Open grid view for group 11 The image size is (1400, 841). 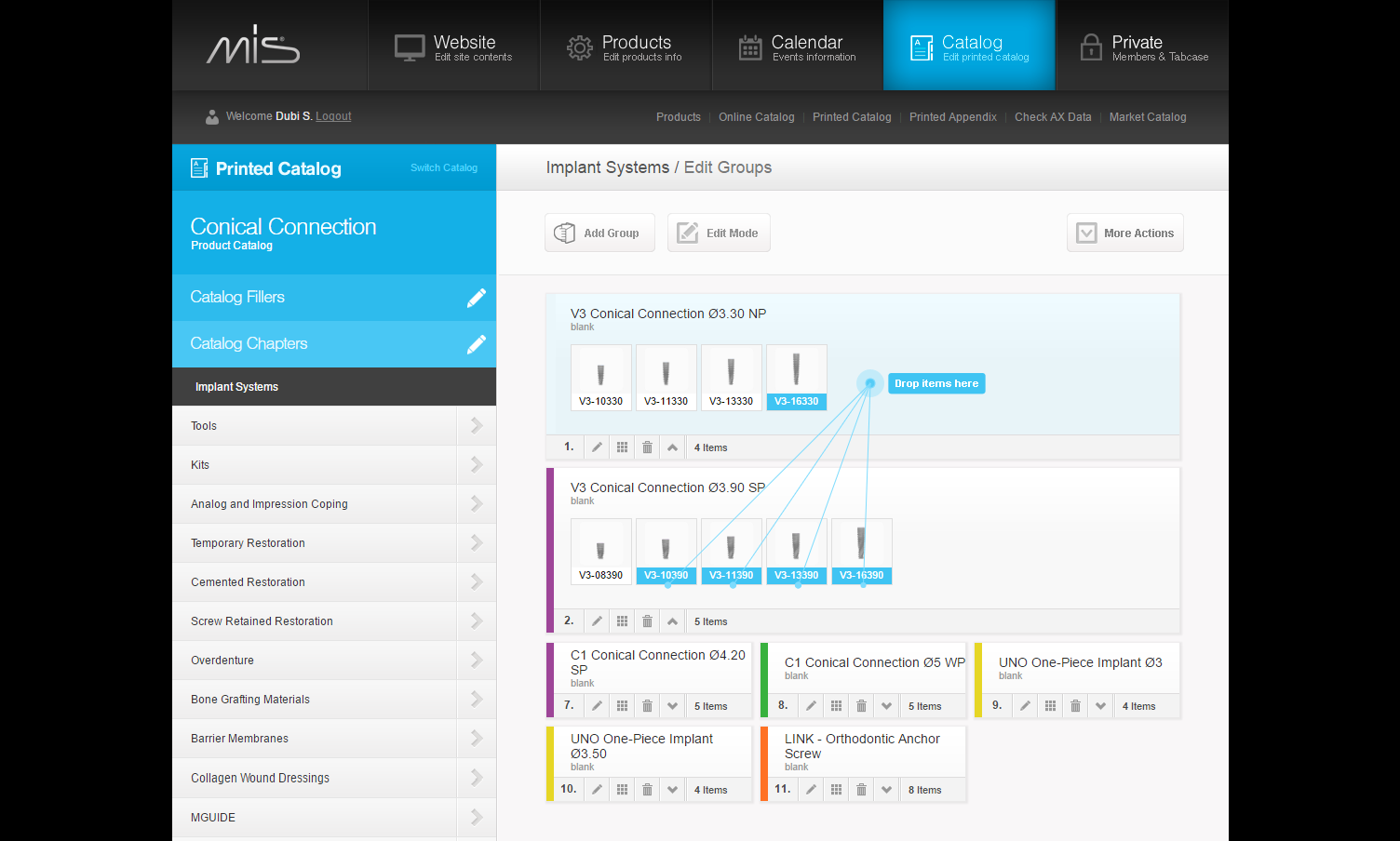[837, 790]
